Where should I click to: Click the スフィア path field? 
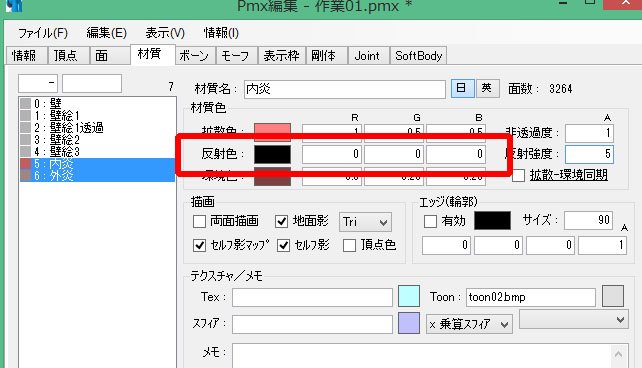coord(312,325)
